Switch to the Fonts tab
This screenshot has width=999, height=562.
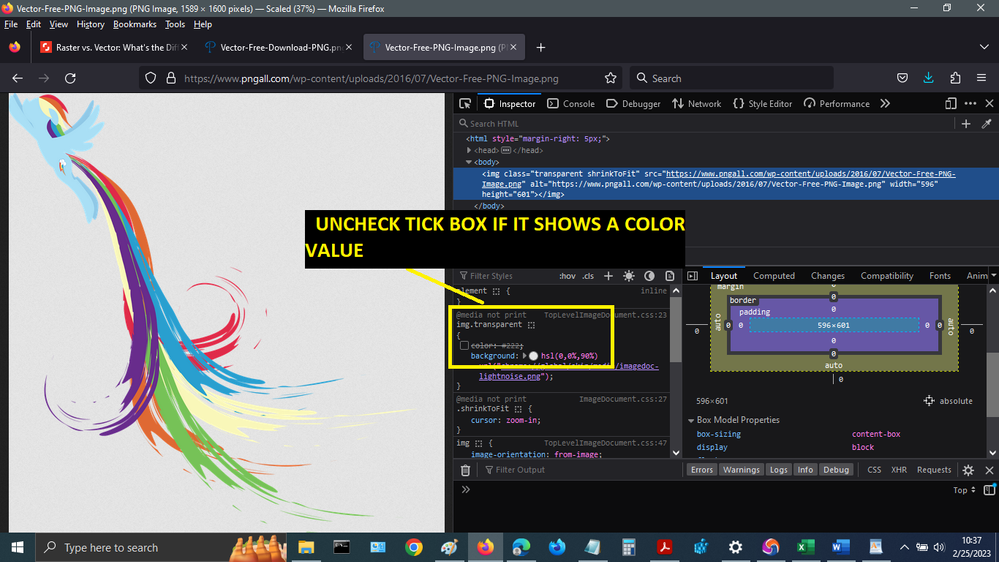pos(940,276)
